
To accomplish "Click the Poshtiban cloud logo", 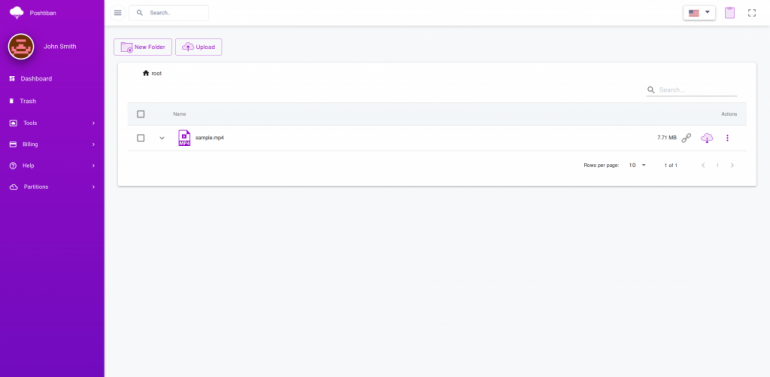I will click(16, 12).
